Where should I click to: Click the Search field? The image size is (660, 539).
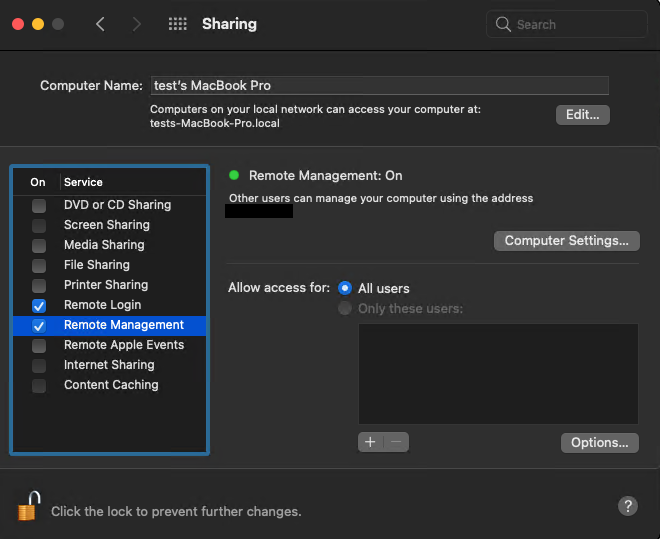click(567, 24)
